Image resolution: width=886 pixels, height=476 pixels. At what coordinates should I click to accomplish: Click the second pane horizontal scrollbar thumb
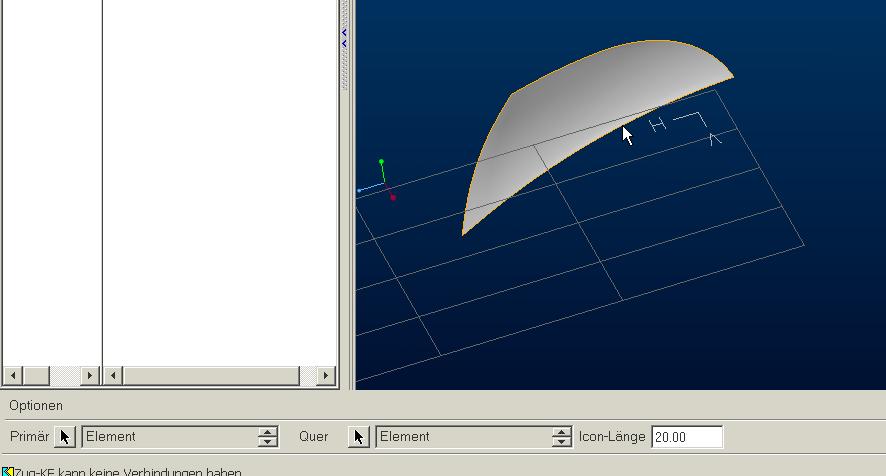211,375
